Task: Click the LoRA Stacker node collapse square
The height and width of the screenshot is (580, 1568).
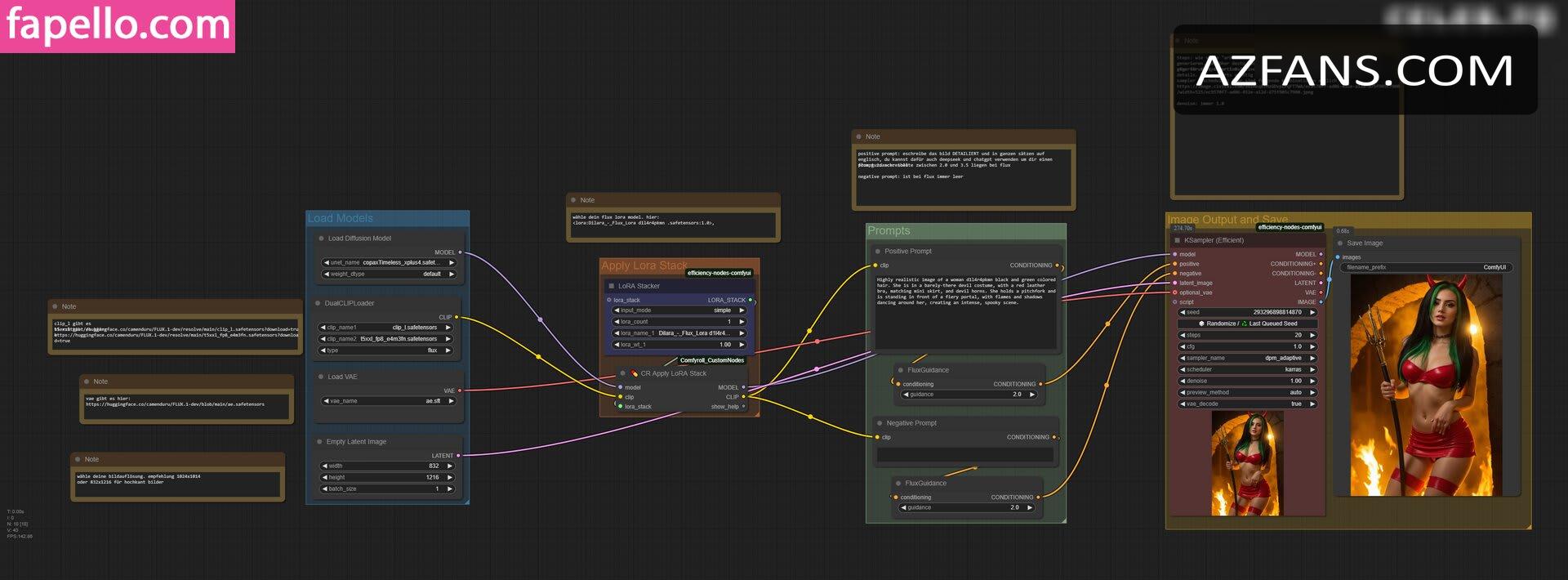Action: (x=611, y=287)
